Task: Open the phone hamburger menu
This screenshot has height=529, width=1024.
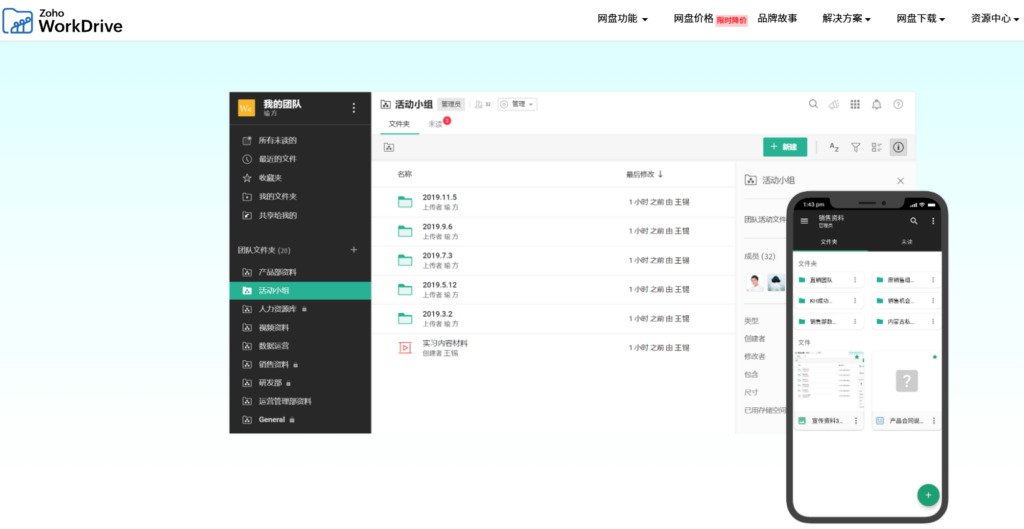Action: pyautogui.click(x=804, y=221)
